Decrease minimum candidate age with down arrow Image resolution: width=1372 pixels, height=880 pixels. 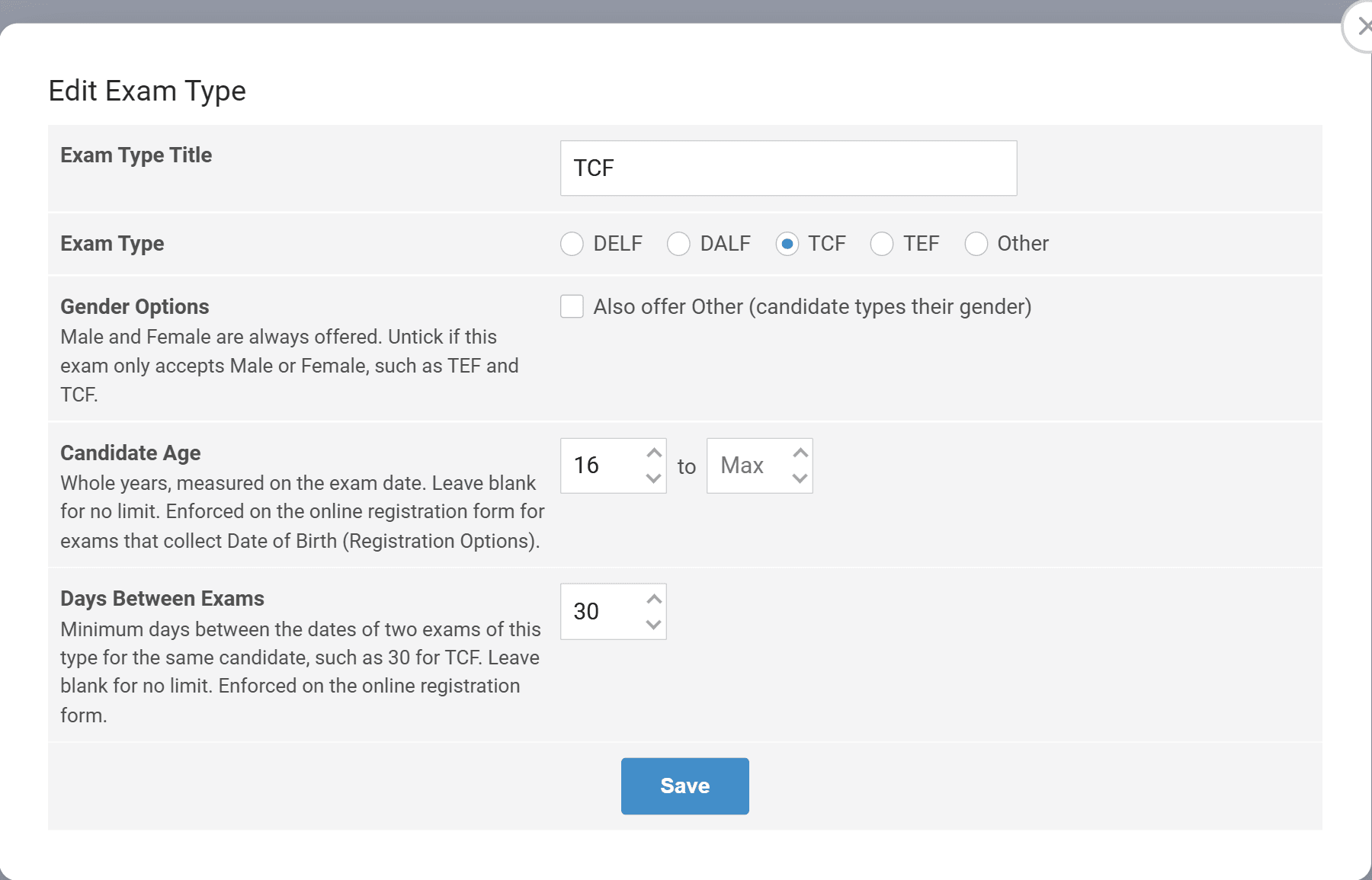[653, 478]
